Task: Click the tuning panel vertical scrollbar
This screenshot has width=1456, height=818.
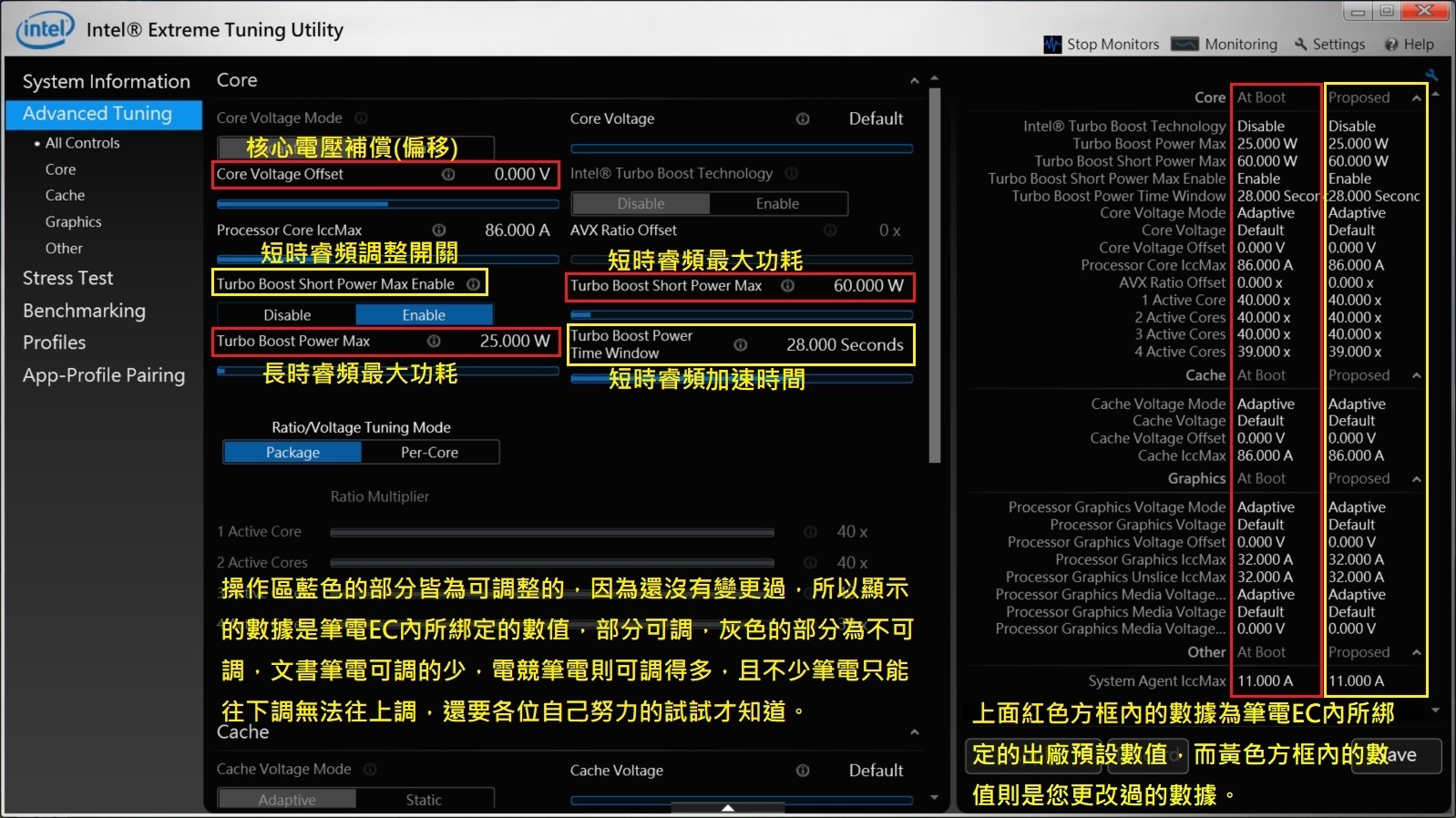Action: tap(934, 275)
